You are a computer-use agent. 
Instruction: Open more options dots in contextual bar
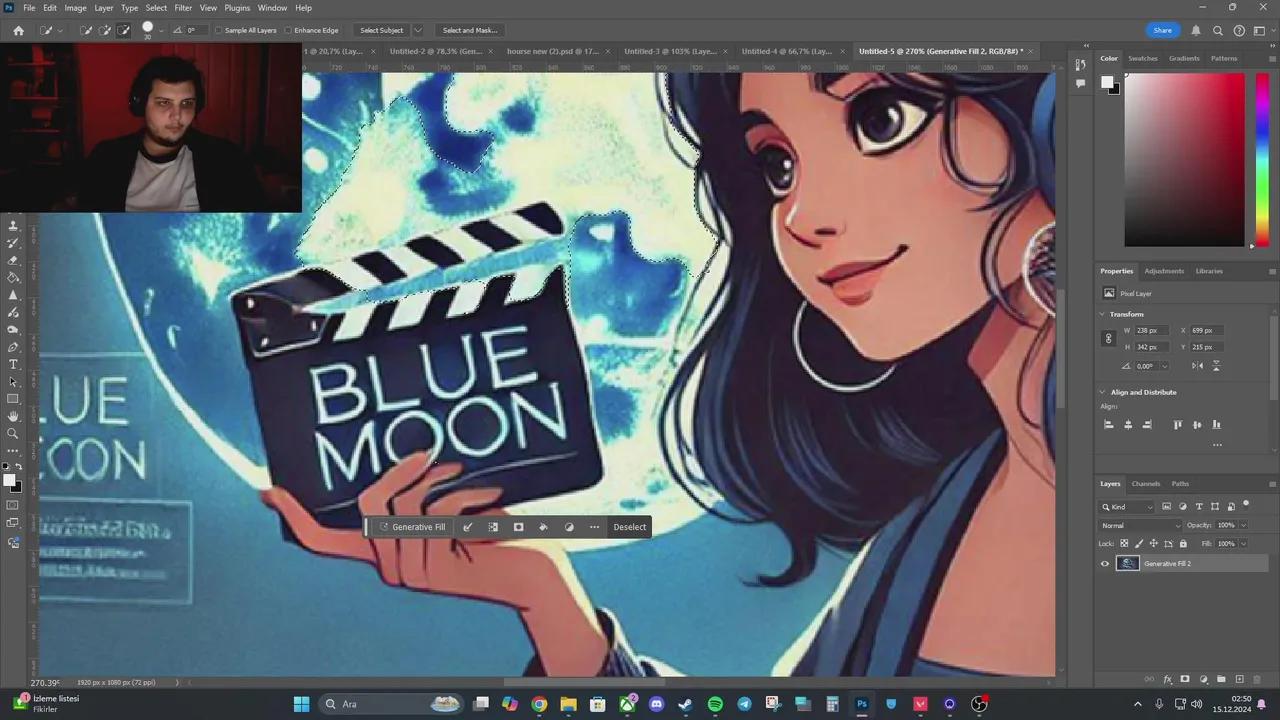594,527
